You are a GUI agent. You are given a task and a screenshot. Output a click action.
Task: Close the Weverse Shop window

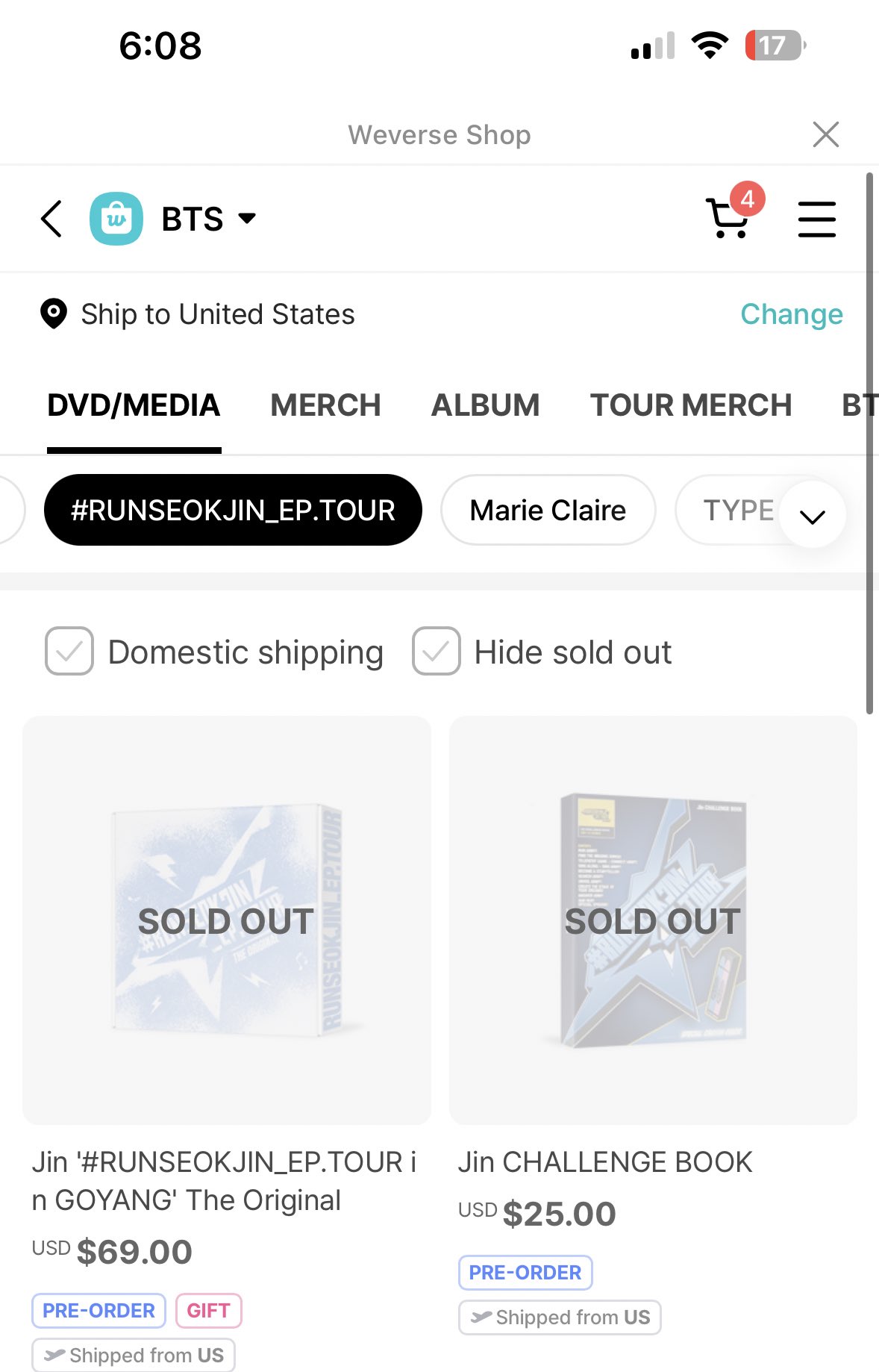point(825,135)
